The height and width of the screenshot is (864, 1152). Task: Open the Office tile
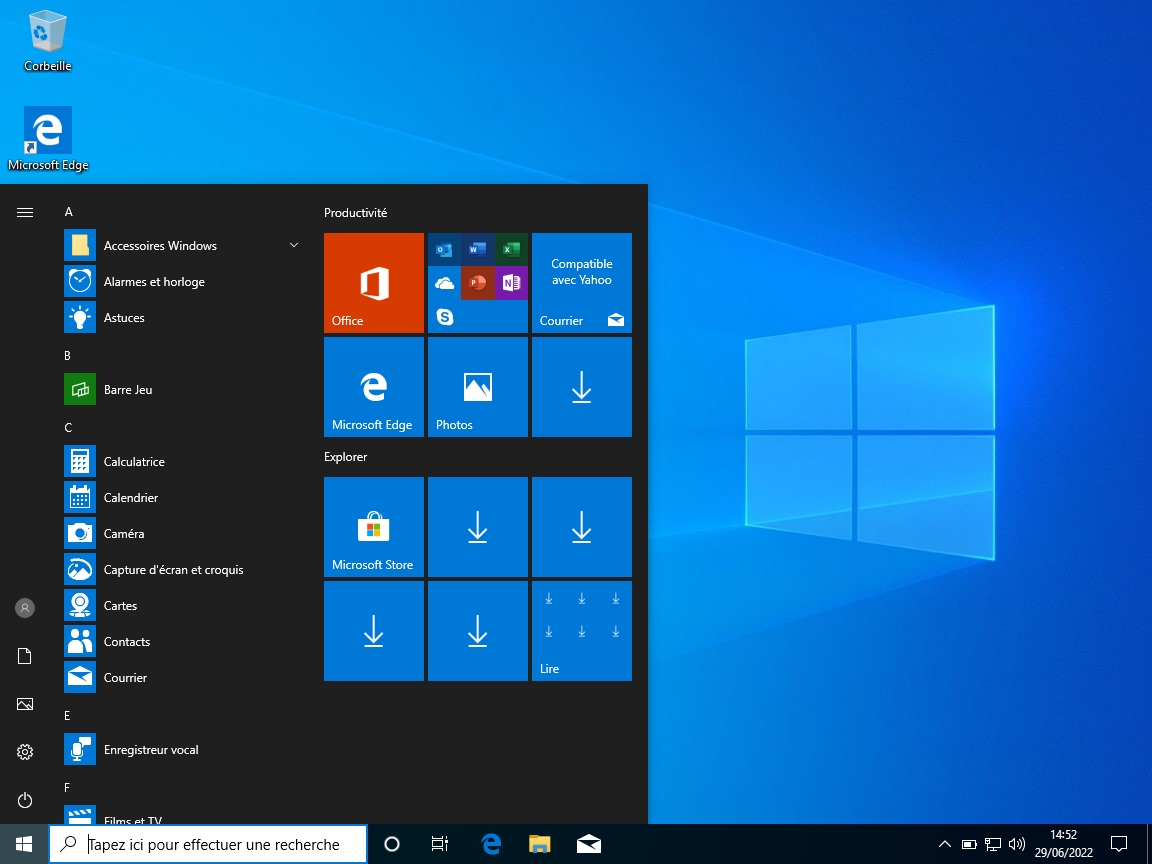373,283
